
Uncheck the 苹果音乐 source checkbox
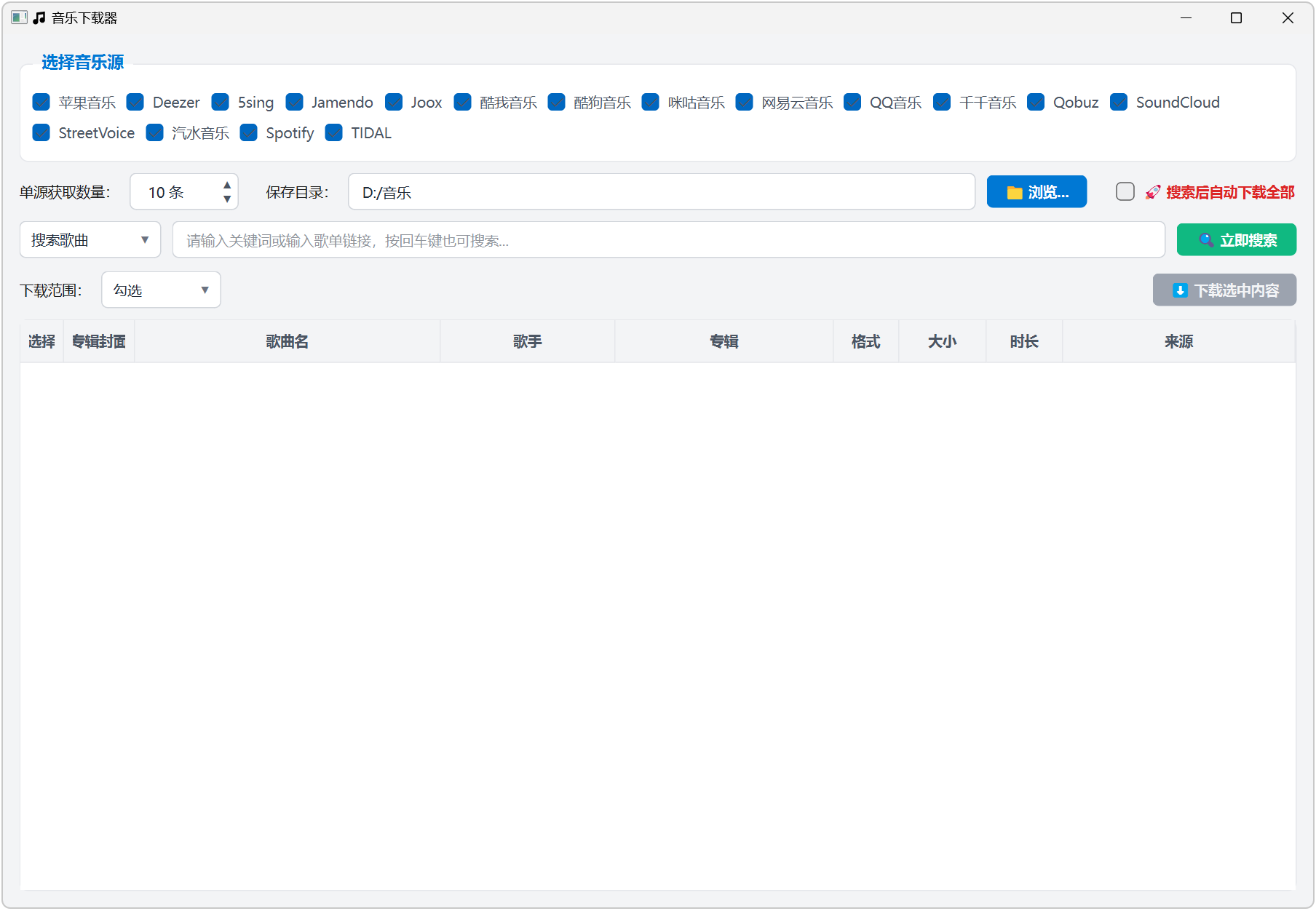coord(41,103)
